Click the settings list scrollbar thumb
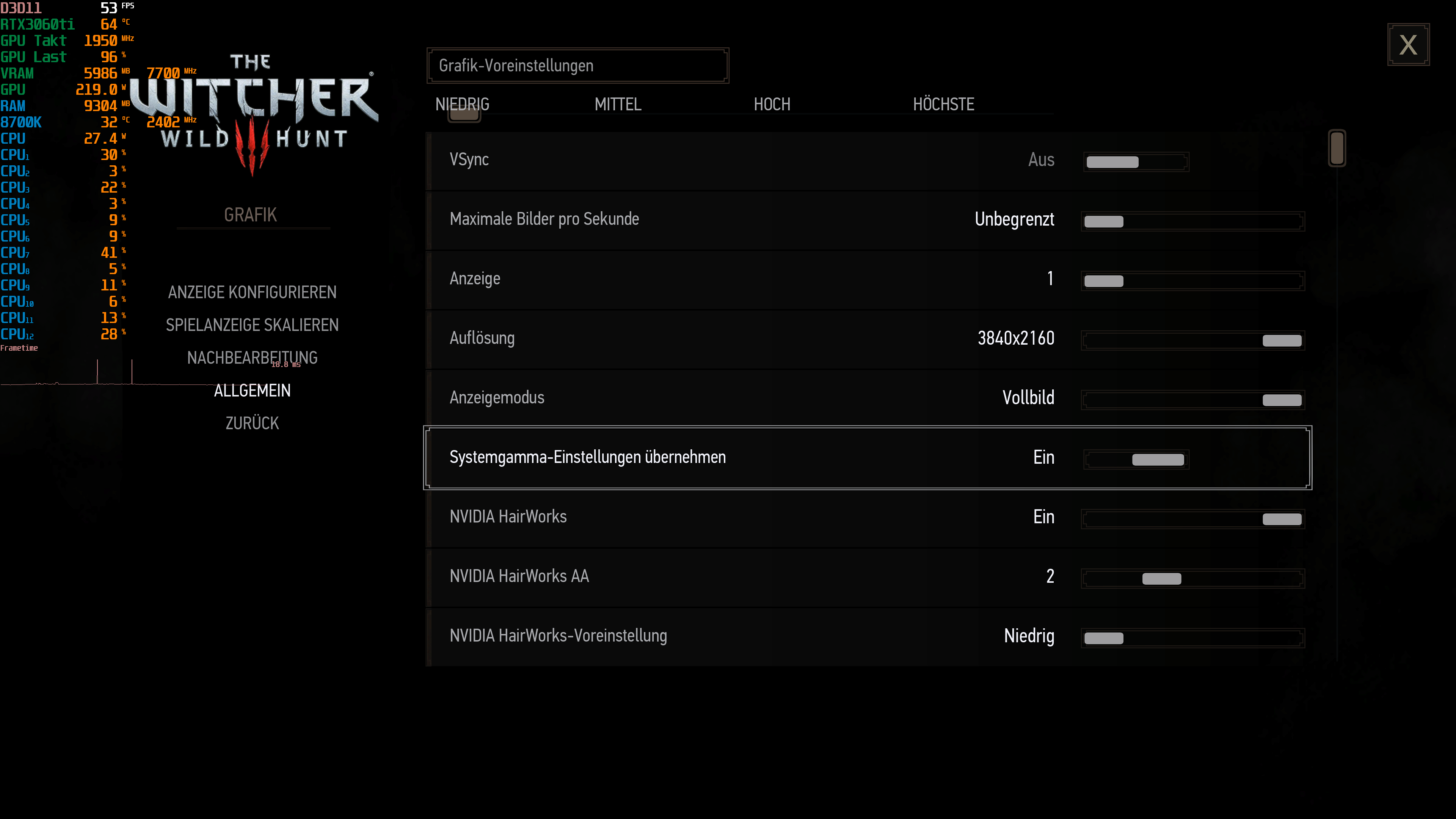 1337,148
